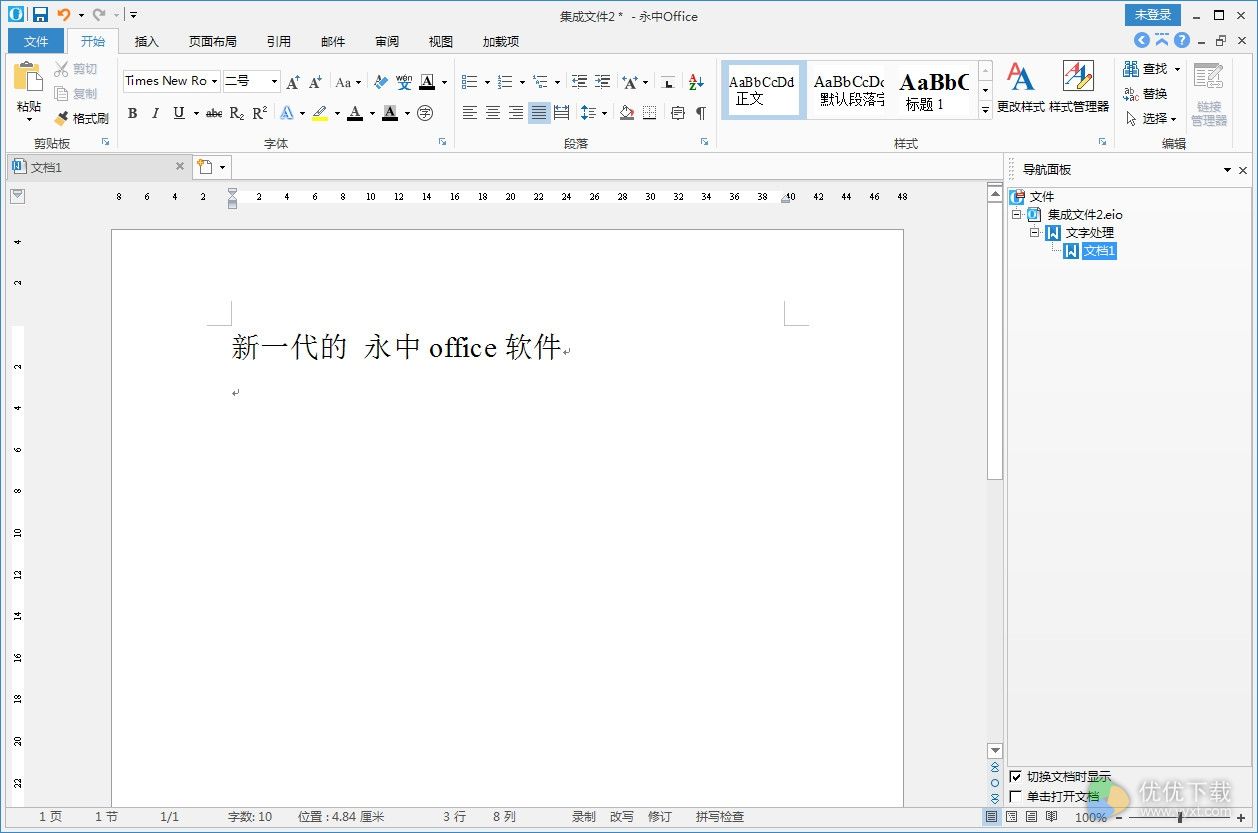Switch to the 页面布局 (Page Layout) tab
This screenshot has width=1258, height=833.
coord(213,41)
